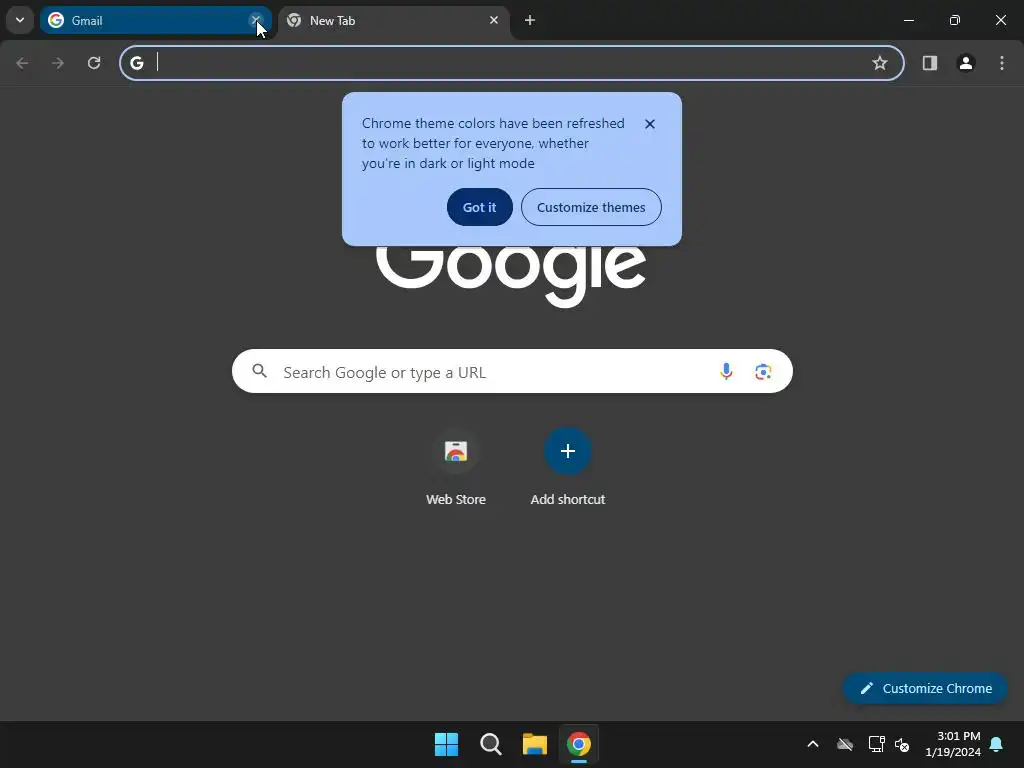Click the Google G icon in address bar
The width and height of the screenshot is (1024, 768).
tap(136, 63)
